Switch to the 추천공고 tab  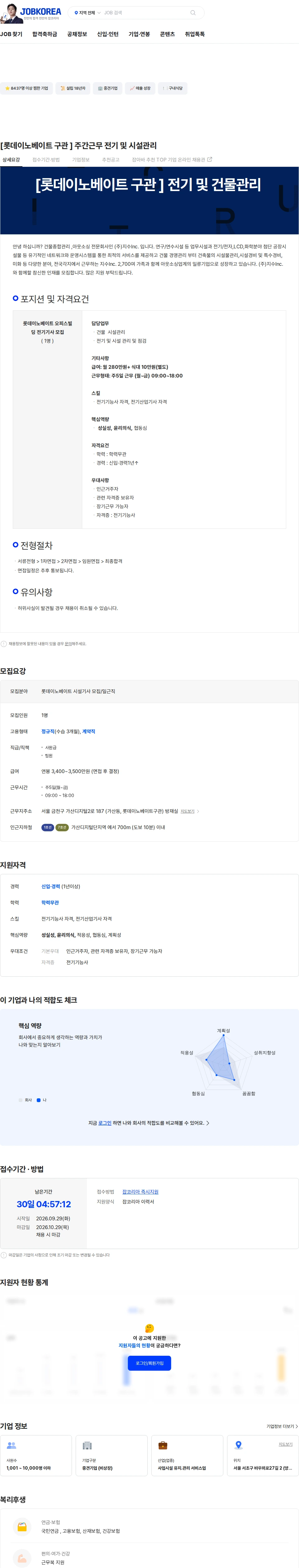coord(110,159)
